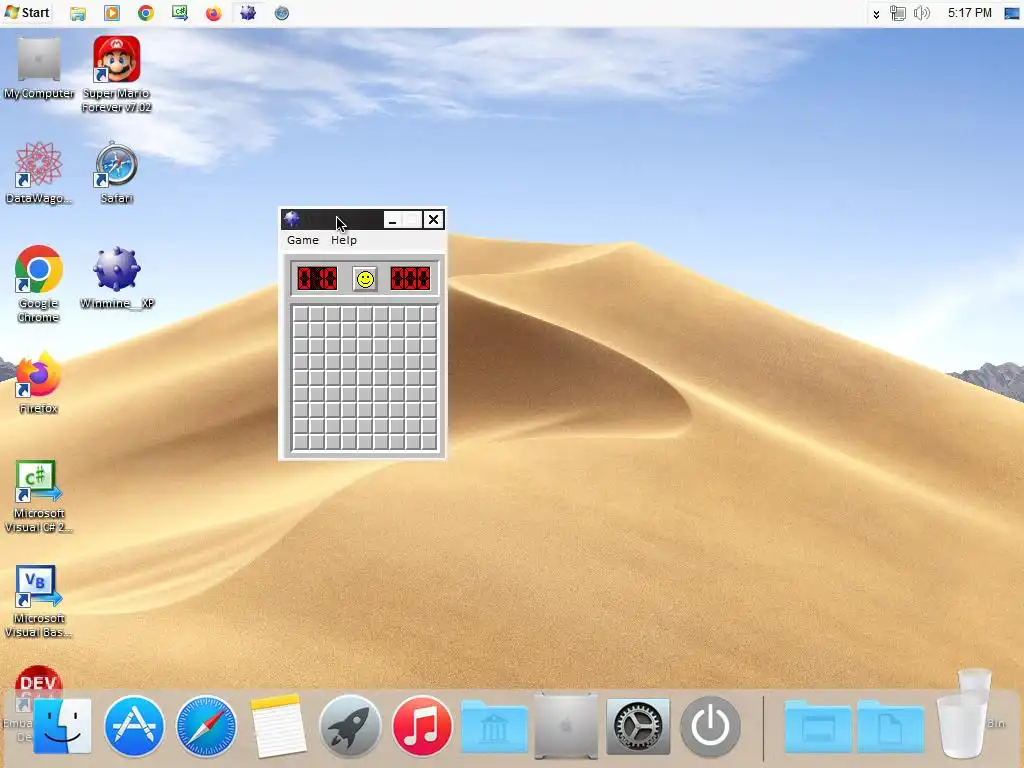Screen dimensions: 1024x768
Task: Select the Winmine__XP desktop shortcut
Action: coord(117,278)
